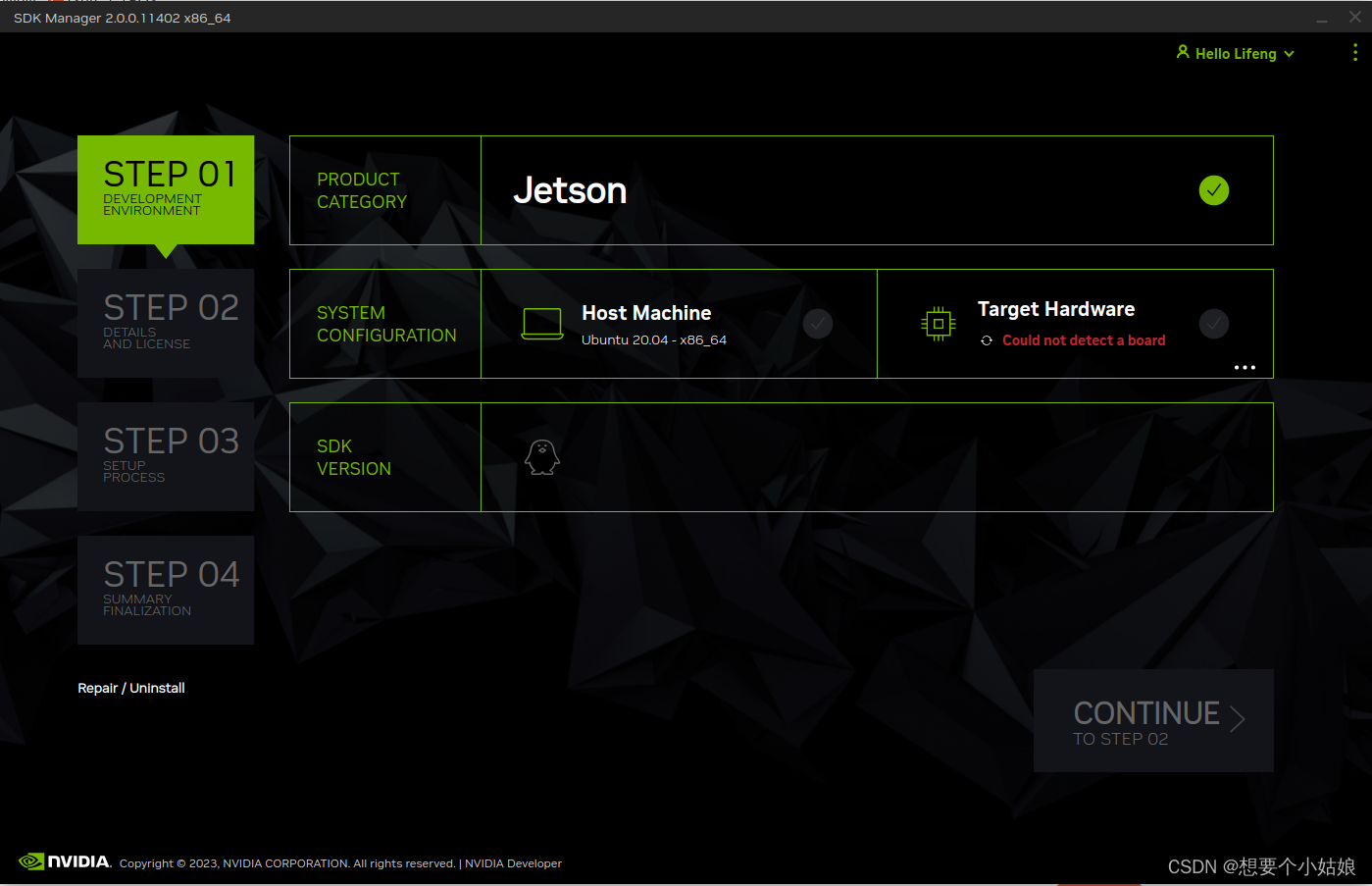Open the Target Hardware more options ellipsis

point(1245,367)
